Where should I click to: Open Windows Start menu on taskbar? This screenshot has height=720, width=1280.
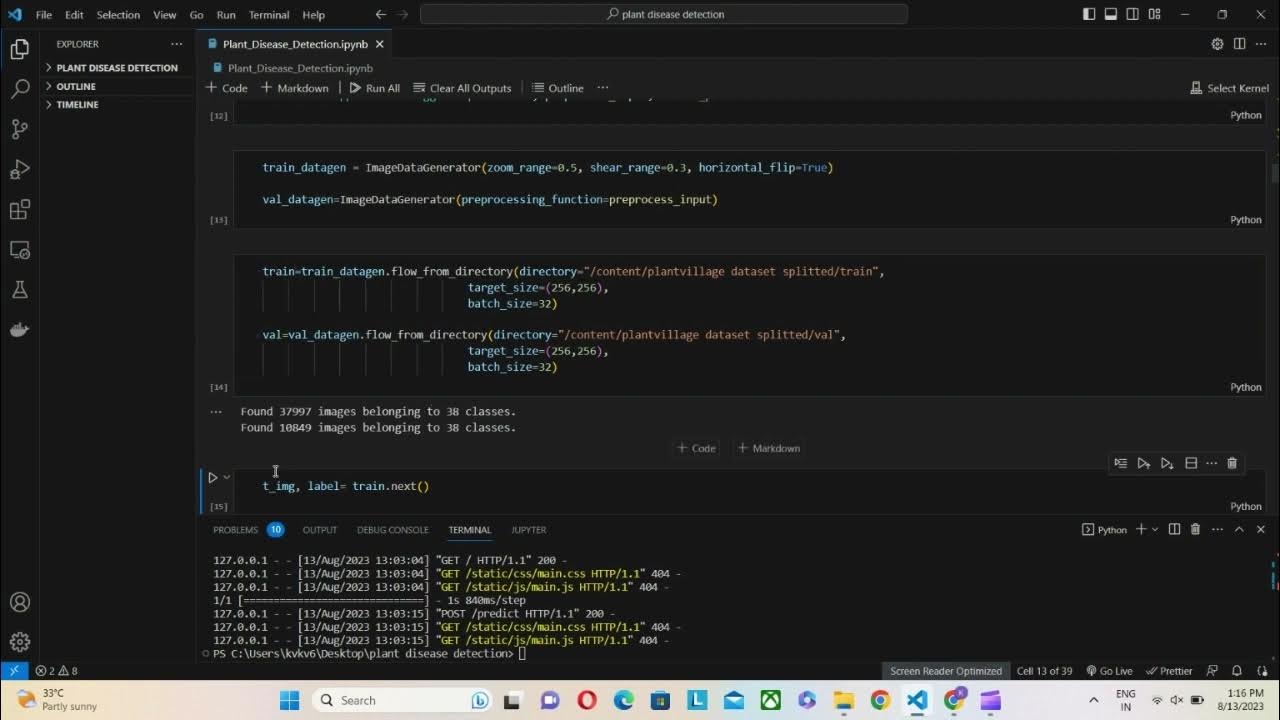[x=289, y=700]
